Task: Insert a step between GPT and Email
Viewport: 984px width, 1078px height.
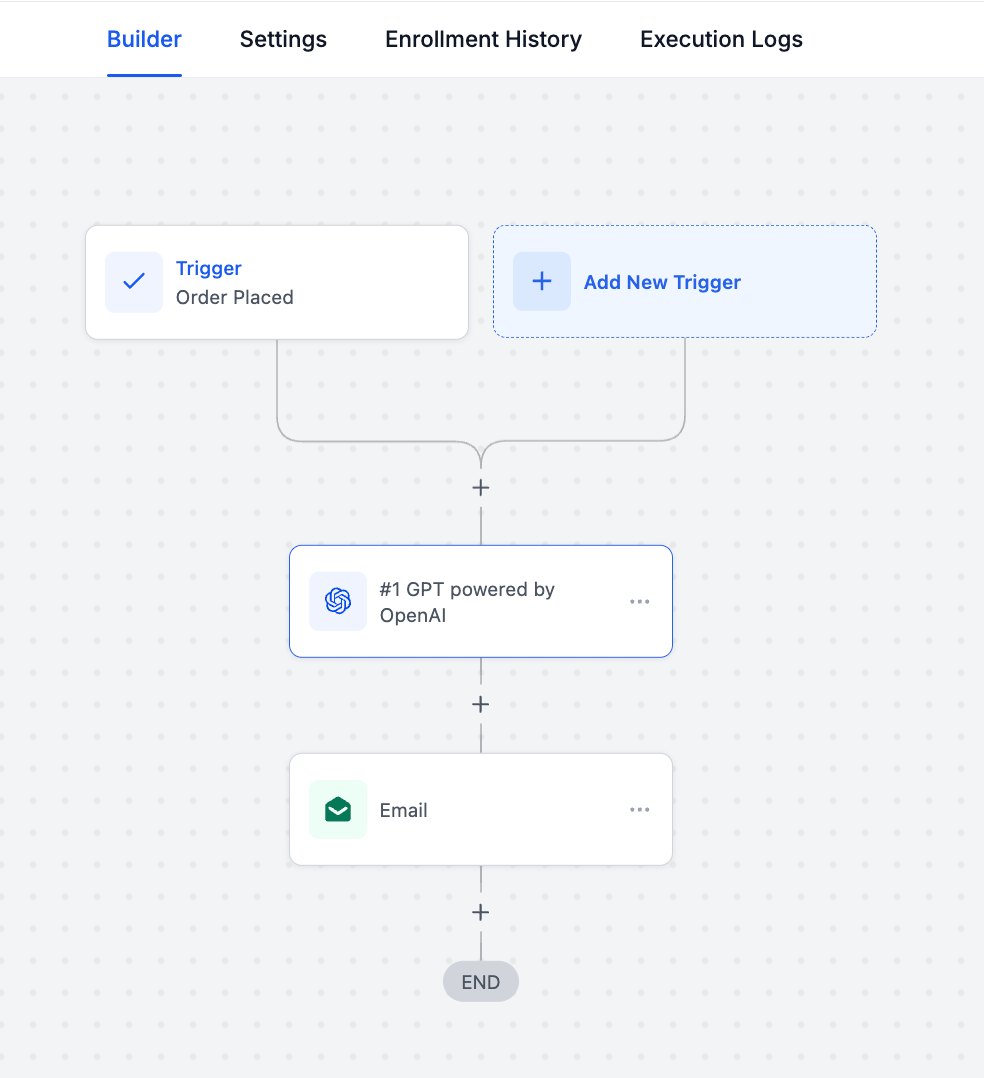Action: pos(481,705)
